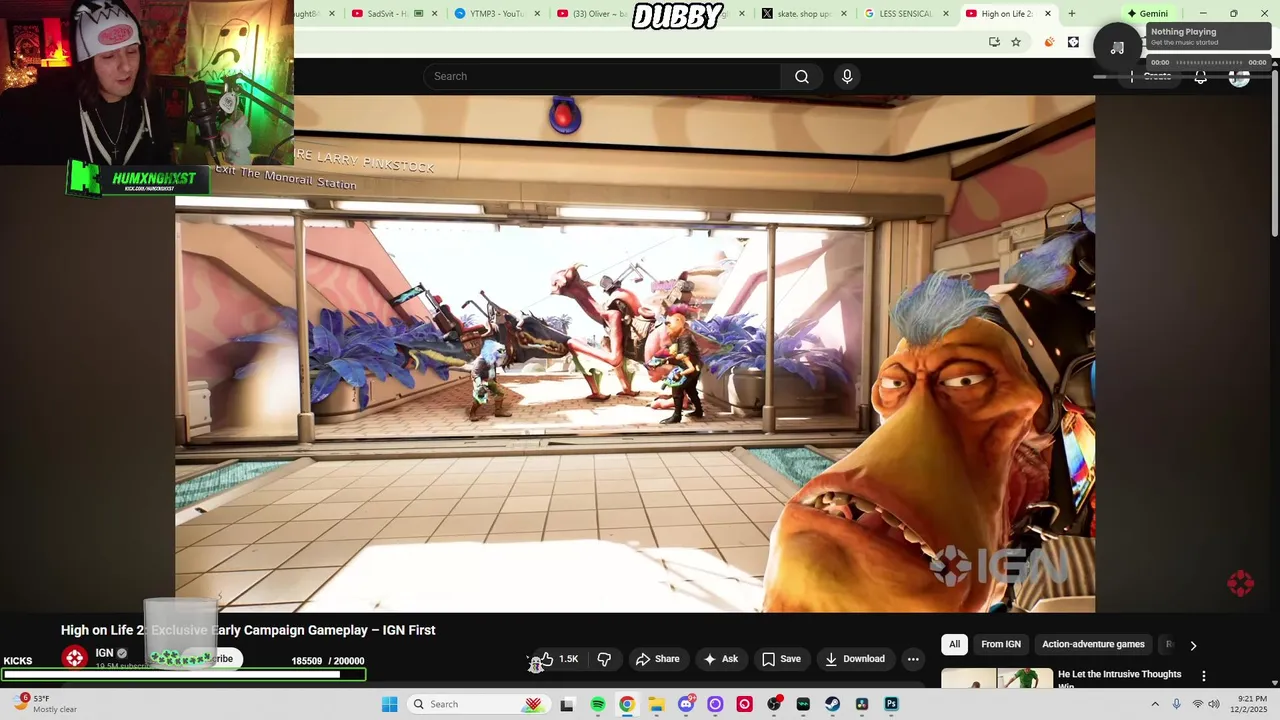Open 'He Let the Intrusive Thoughts' video title
The width and height of the screenshot is (1280, 720).
[1119, 678]
